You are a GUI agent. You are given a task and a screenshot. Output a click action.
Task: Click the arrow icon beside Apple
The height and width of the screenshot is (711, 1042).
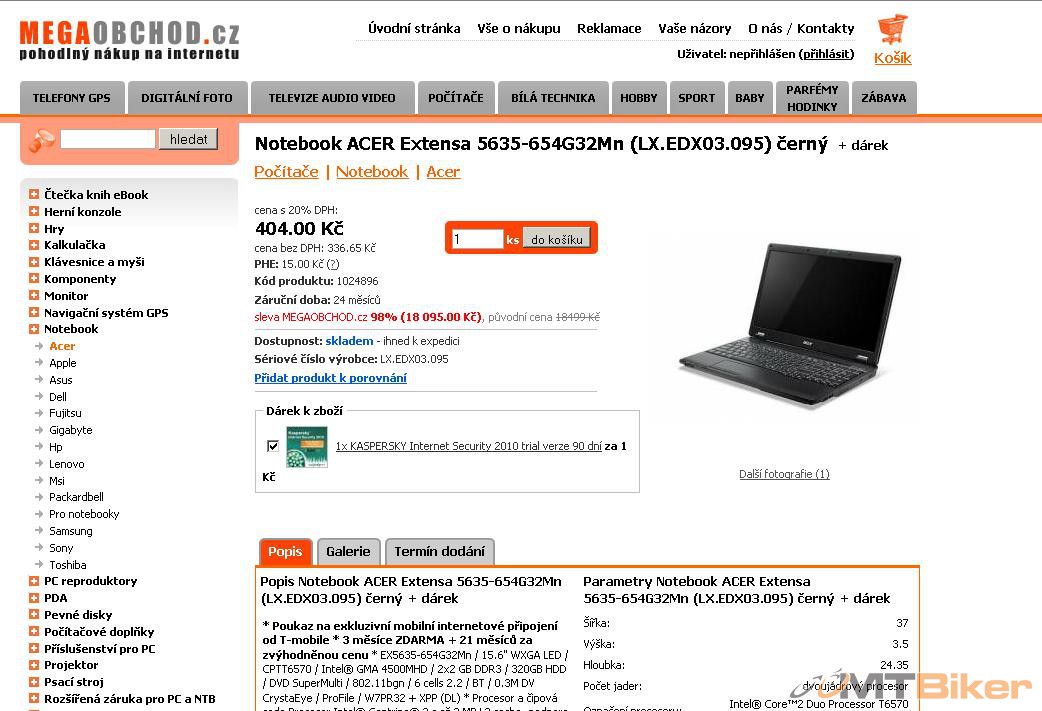tap(39, 363)
